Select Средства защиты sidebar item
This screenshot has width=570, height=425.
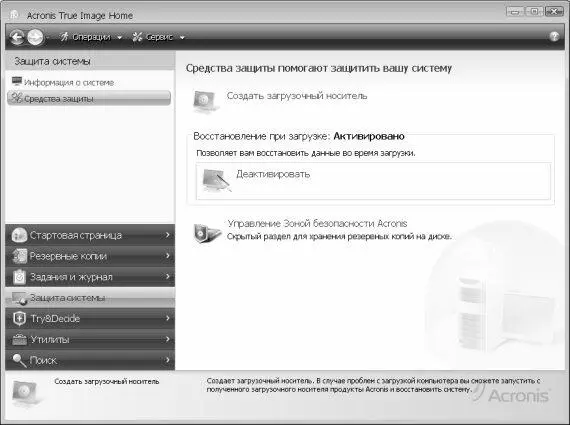click(x=89, y=98)
